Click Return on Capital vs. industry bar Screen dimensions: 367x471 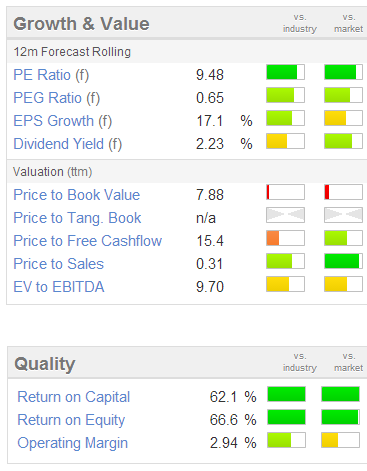coord(286,394)
